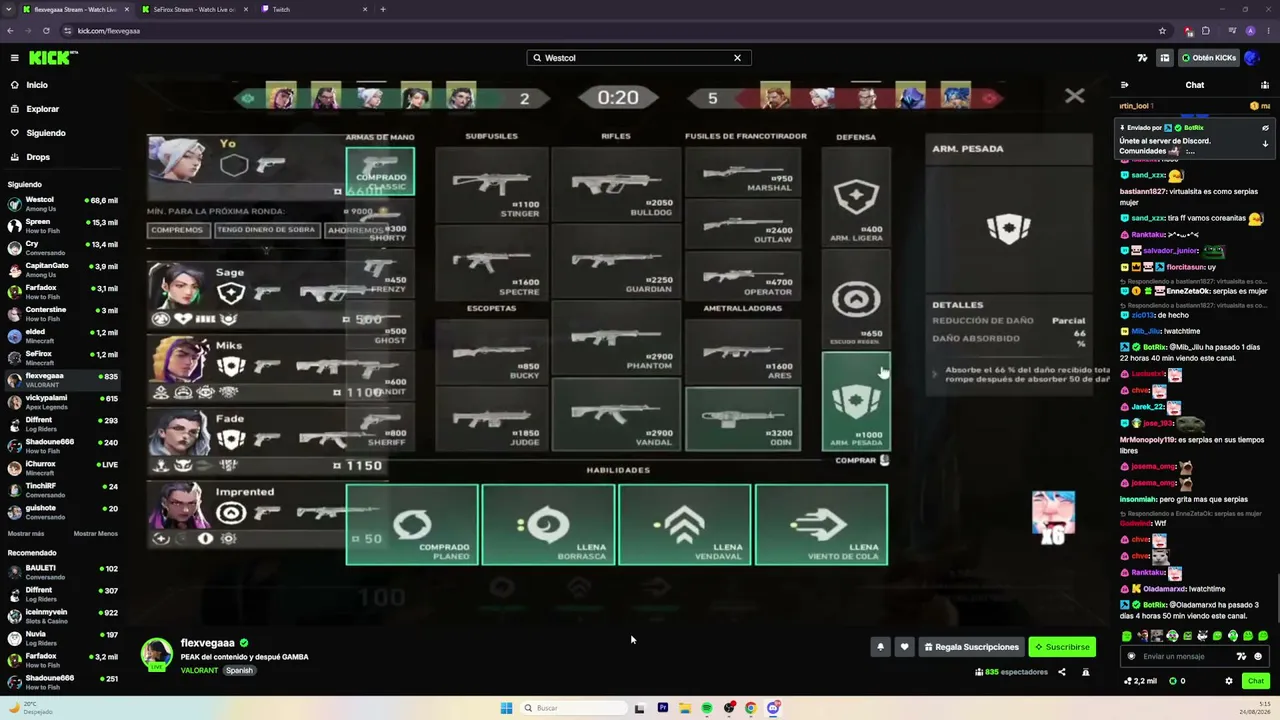Screen dimensions: 1280x720
Task: Buy the Odin machine gun
Action: 743,418
